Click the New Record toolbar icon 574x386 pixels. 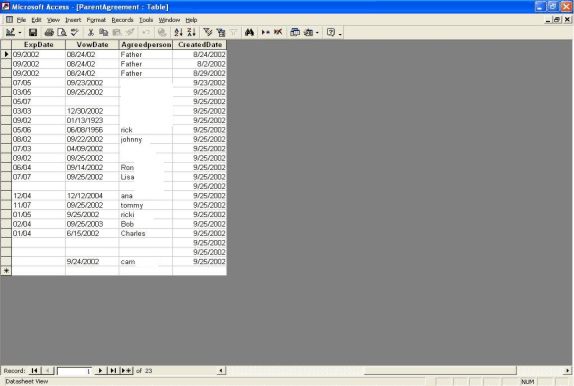(x=265, y=33)
